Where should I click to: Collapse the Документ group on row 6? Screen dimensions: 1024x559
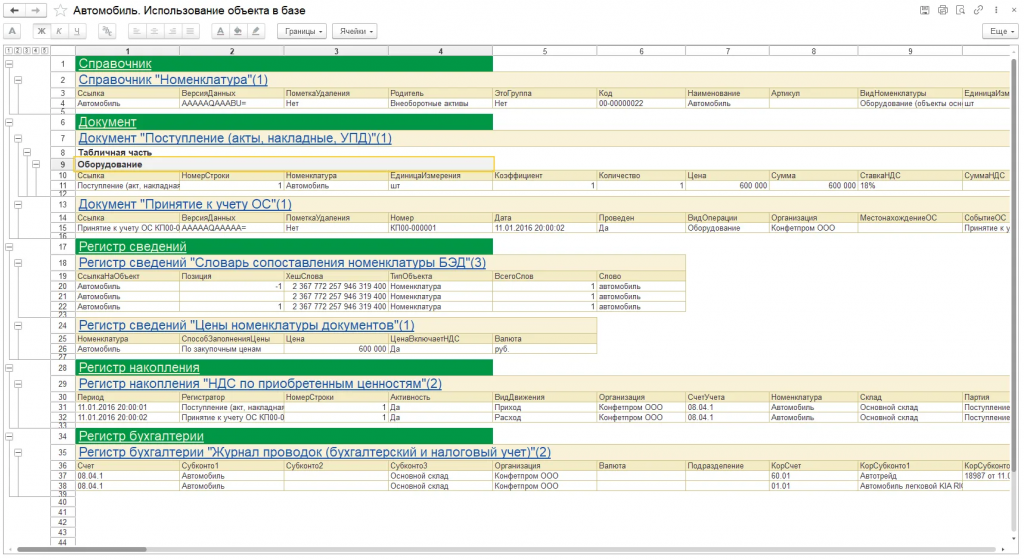coord(9,122)
